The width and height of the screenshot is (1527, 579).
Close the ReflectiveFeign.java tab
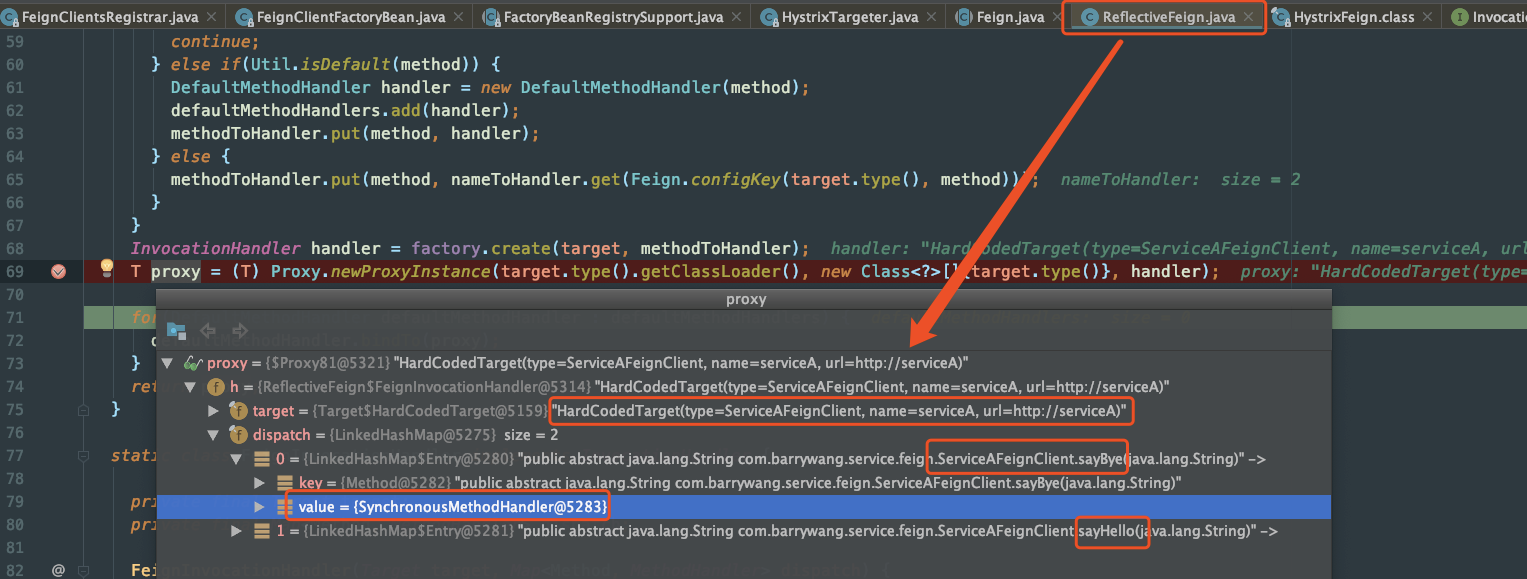click(1249, 18)
